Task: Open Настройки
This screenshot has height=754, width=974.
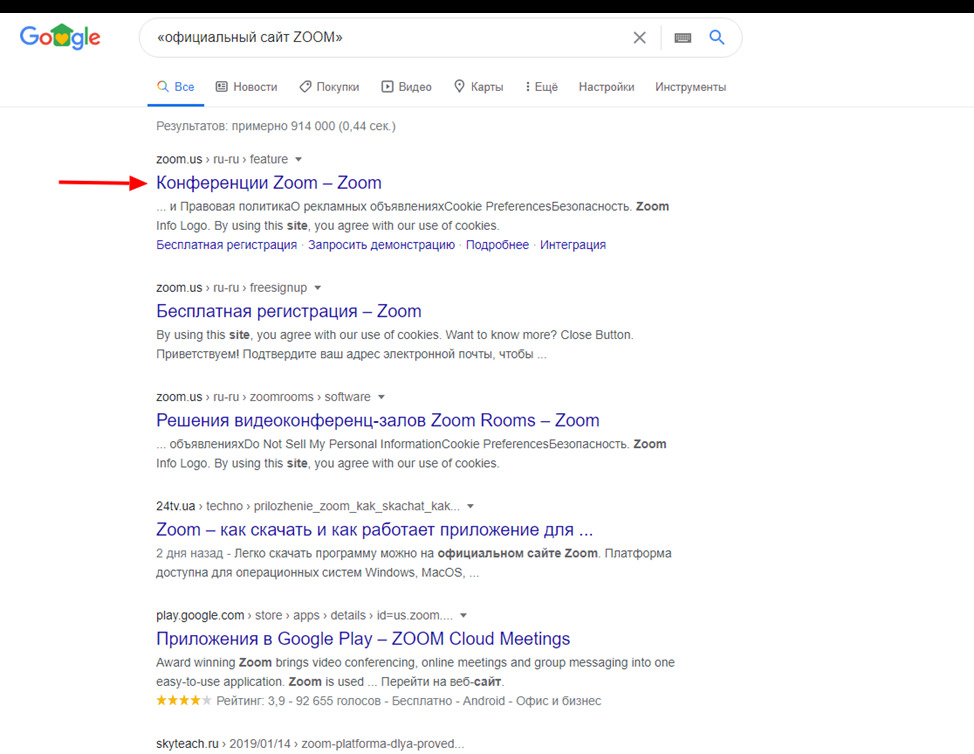Action: 606,87
